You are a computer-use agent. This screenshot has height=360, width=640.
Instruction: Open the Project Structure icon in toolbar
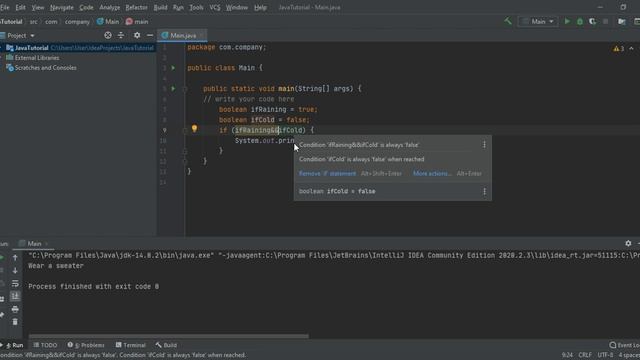622,21
